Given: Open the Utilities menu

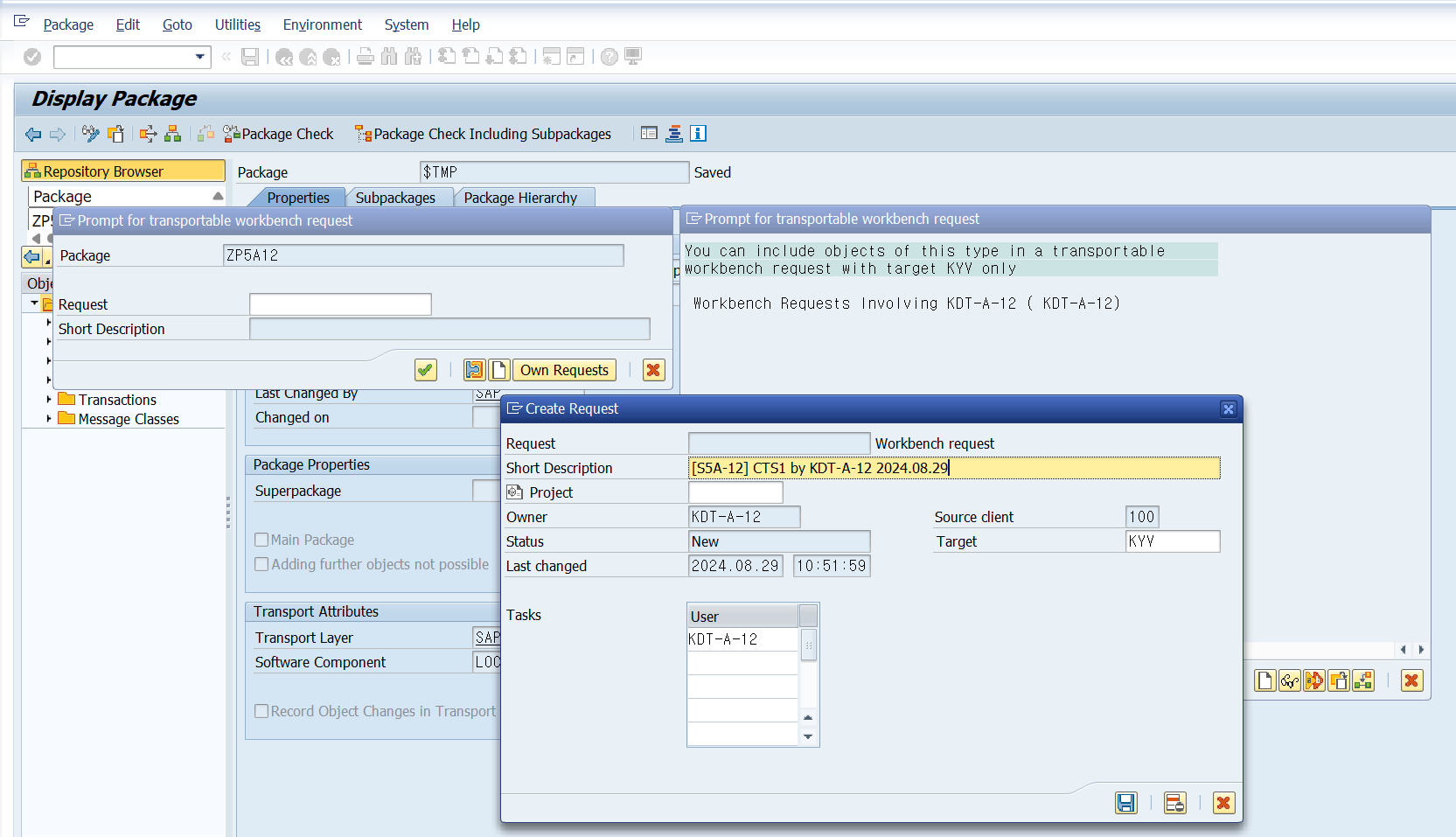Looking at the screenshot, I should (238, 24).
